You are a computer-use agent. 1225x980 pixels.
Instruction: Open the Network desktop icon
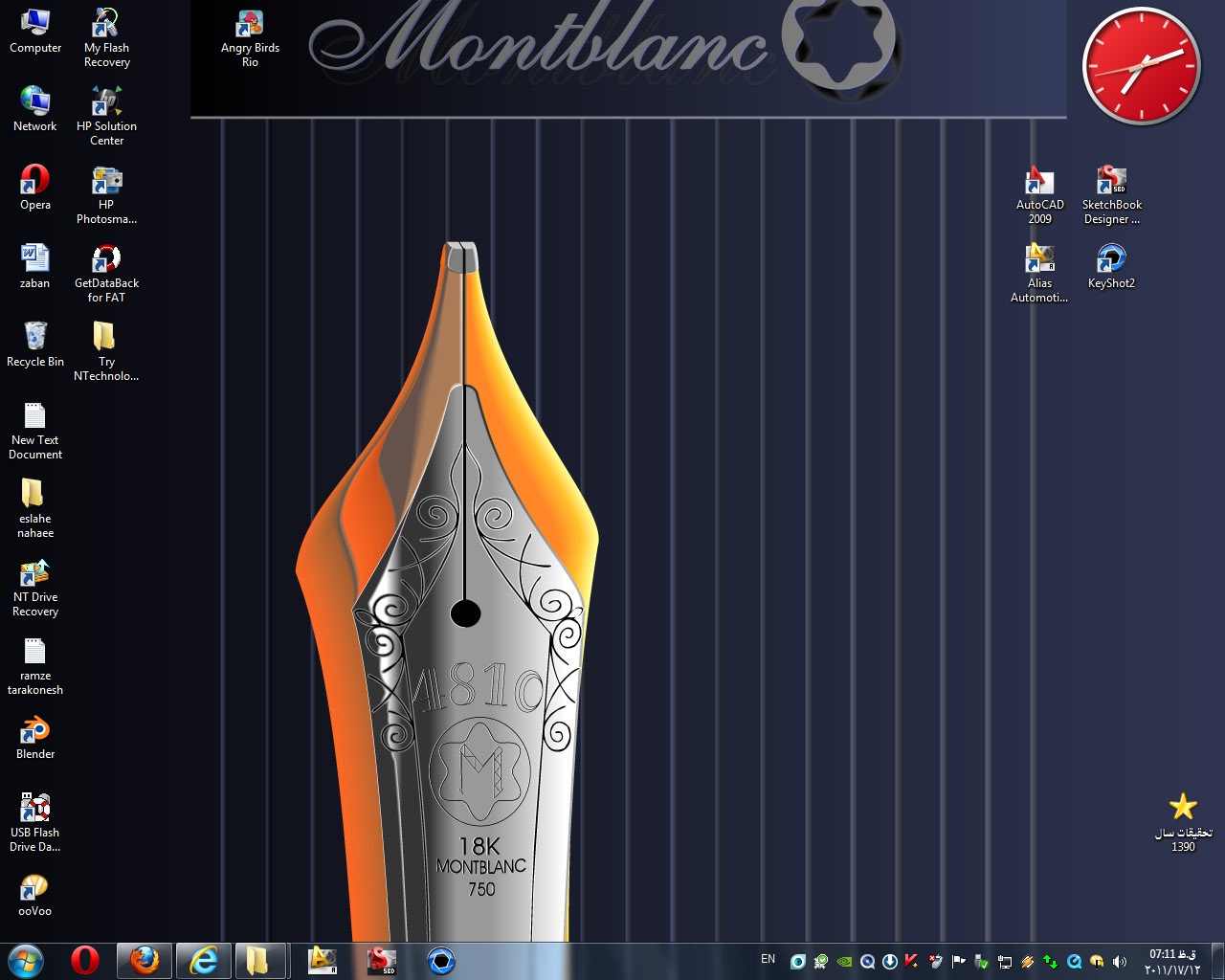coord(35,110)
